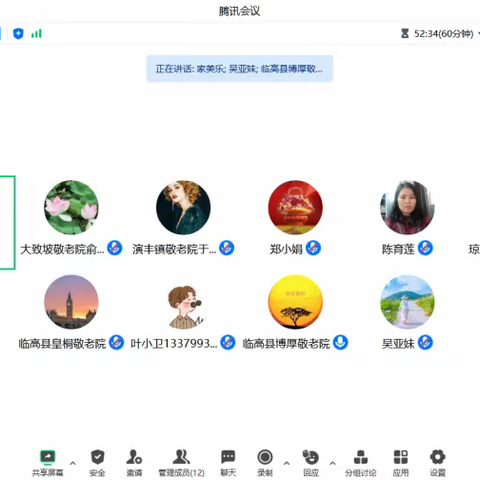Screen dimensions: 480x480
Task: Click the name label 临高县皇桐敬老院
Action: (x=62, y=343)
